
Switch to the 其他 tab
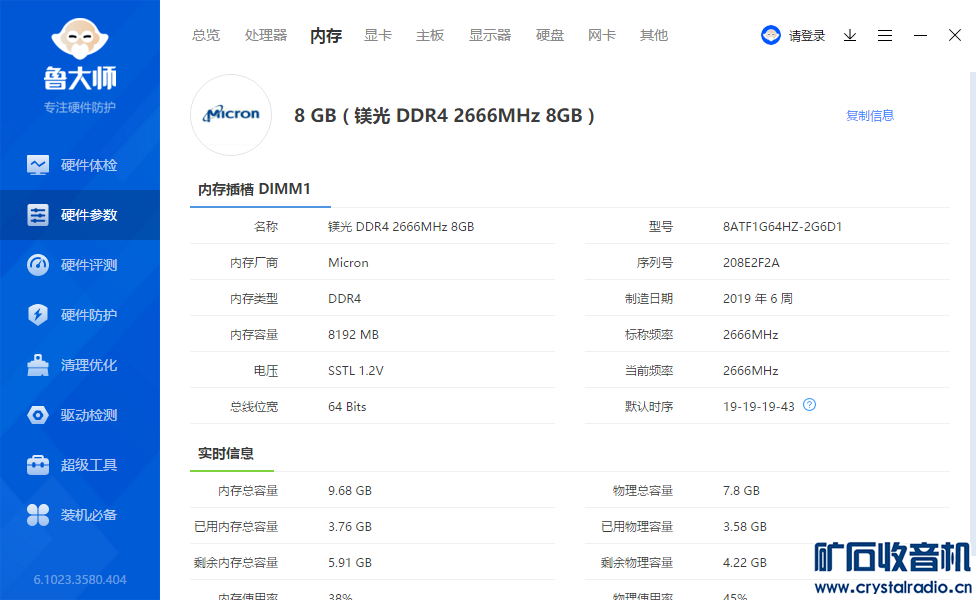click(x=654, y=36)
